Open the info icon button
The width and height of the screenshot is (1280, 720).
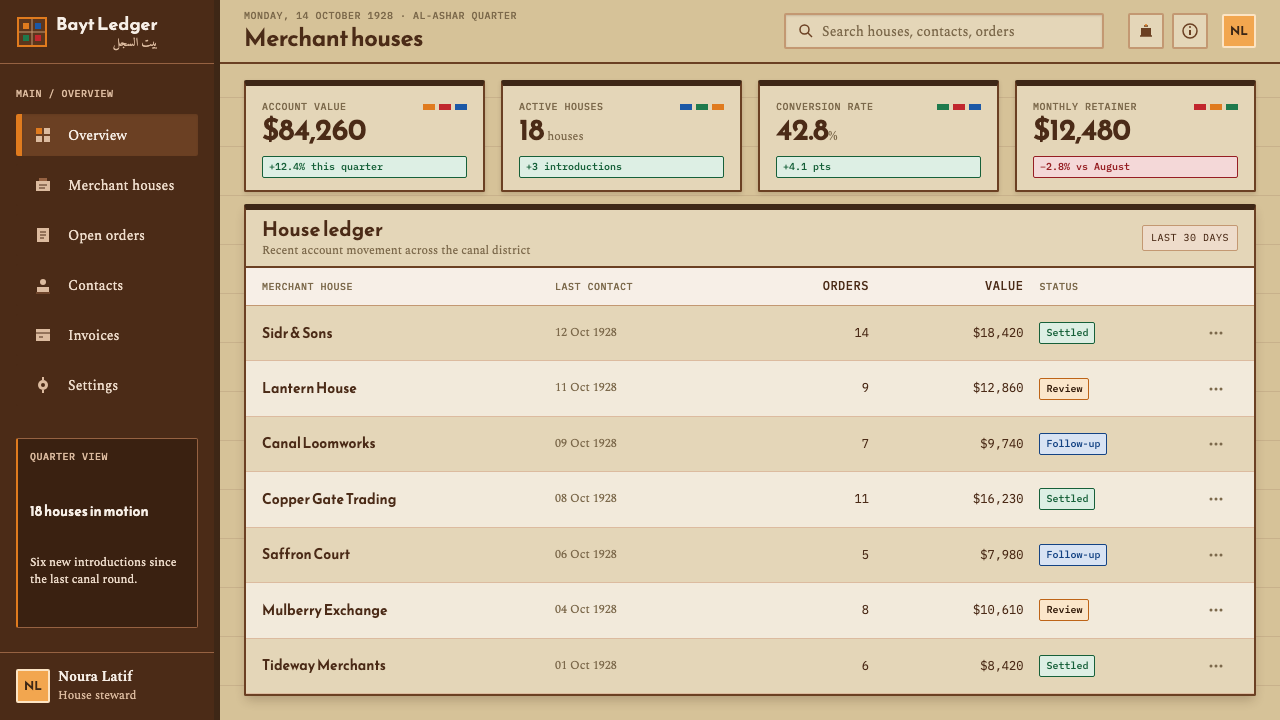coord(1190,31)
